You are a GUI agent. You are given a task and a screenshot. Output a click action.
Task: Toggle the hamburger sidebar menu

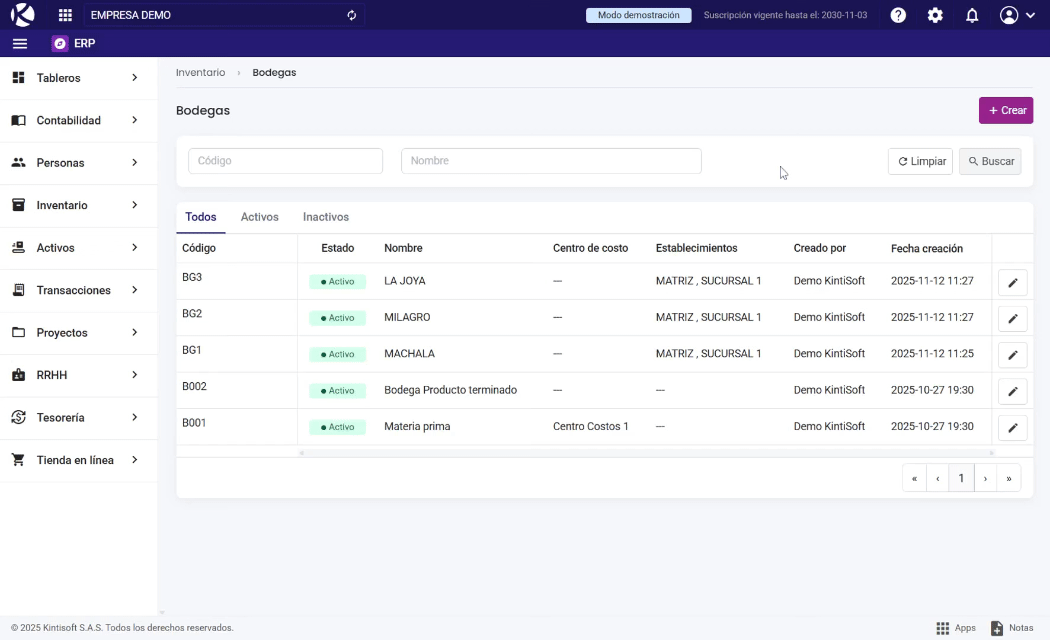click(20, 44)
